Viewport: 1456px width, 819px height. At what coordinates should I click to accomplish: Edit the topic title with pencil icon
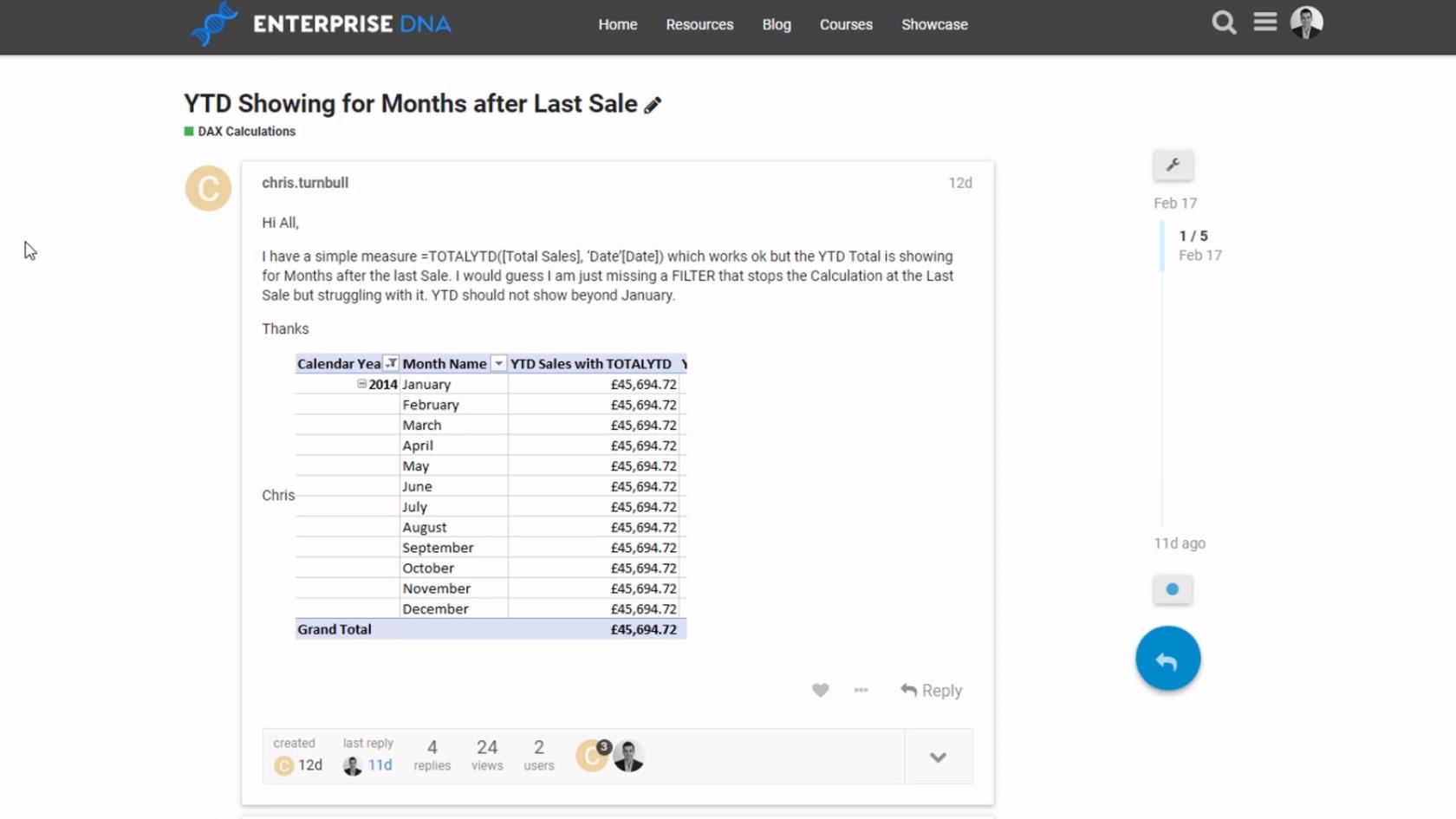pyautogui.click(x=653, y=105)
